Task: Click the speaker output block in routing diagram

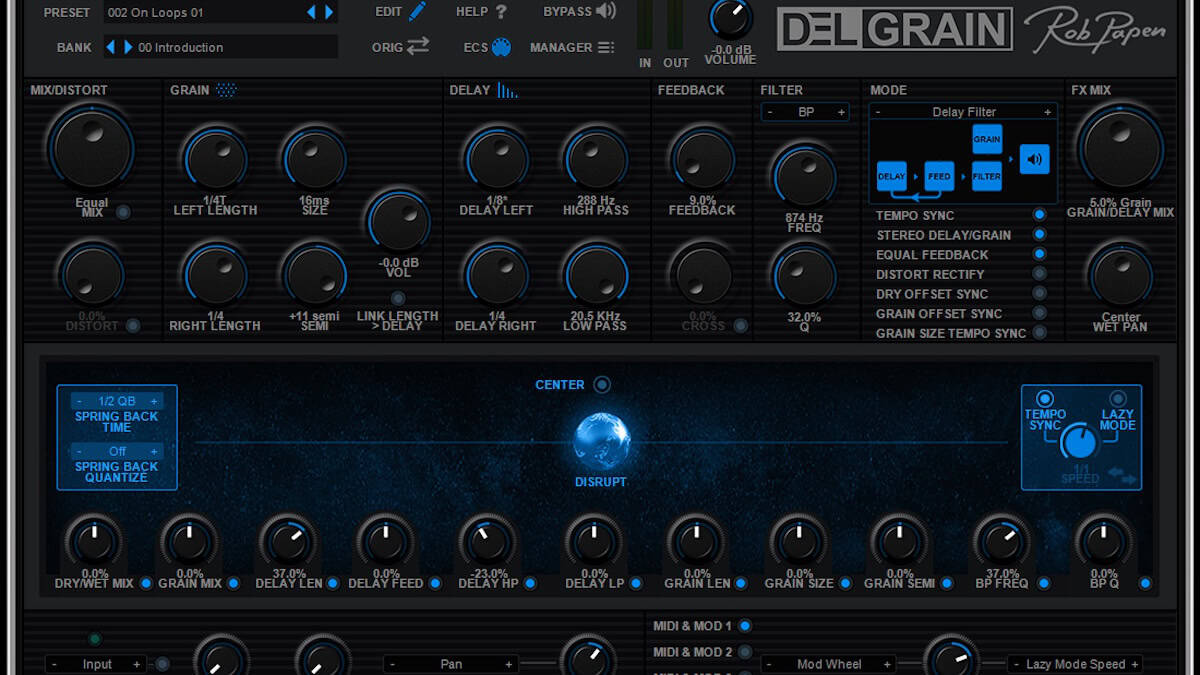Action: point(1034,159)
